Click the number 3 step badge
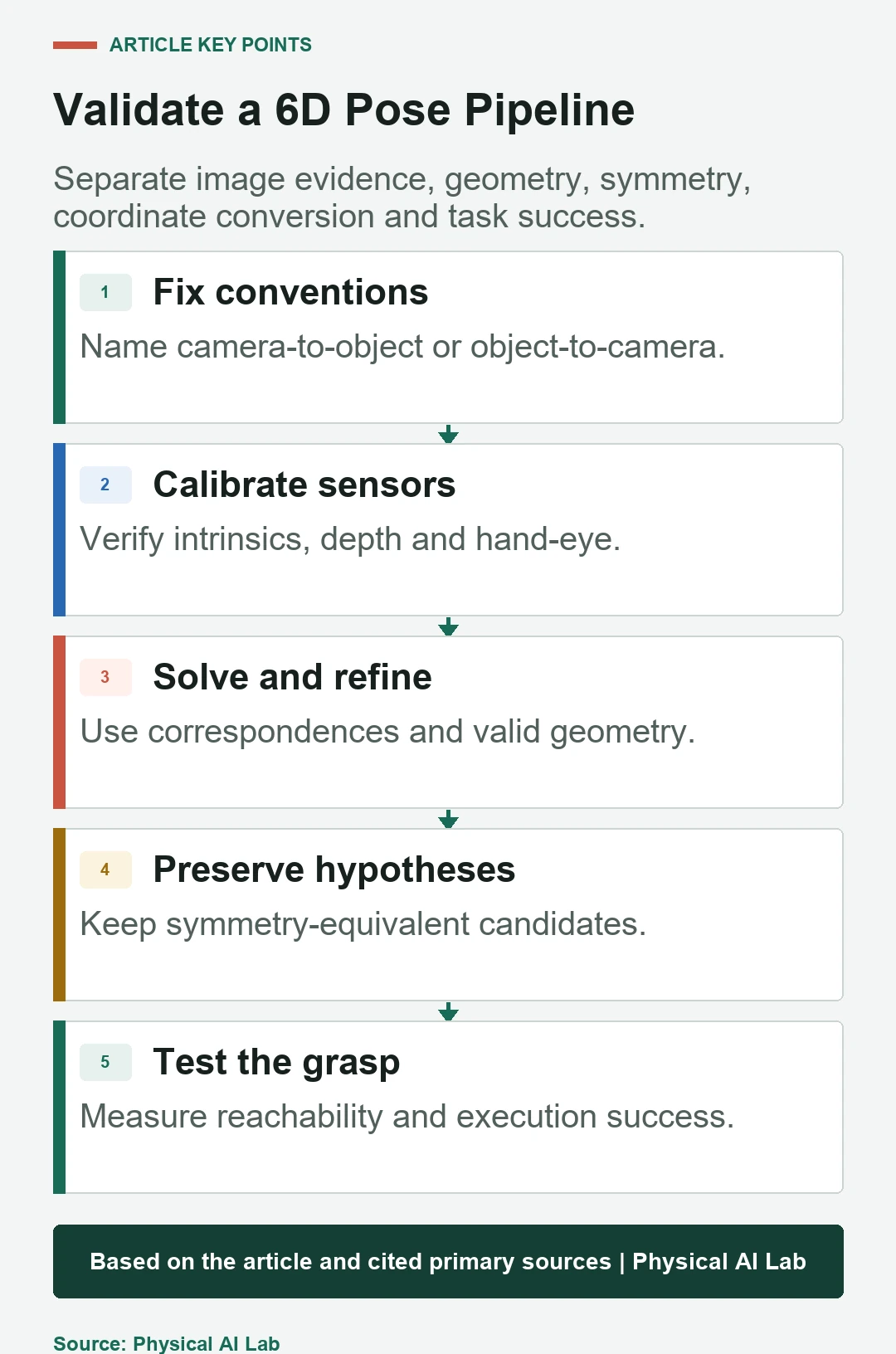 105,677
